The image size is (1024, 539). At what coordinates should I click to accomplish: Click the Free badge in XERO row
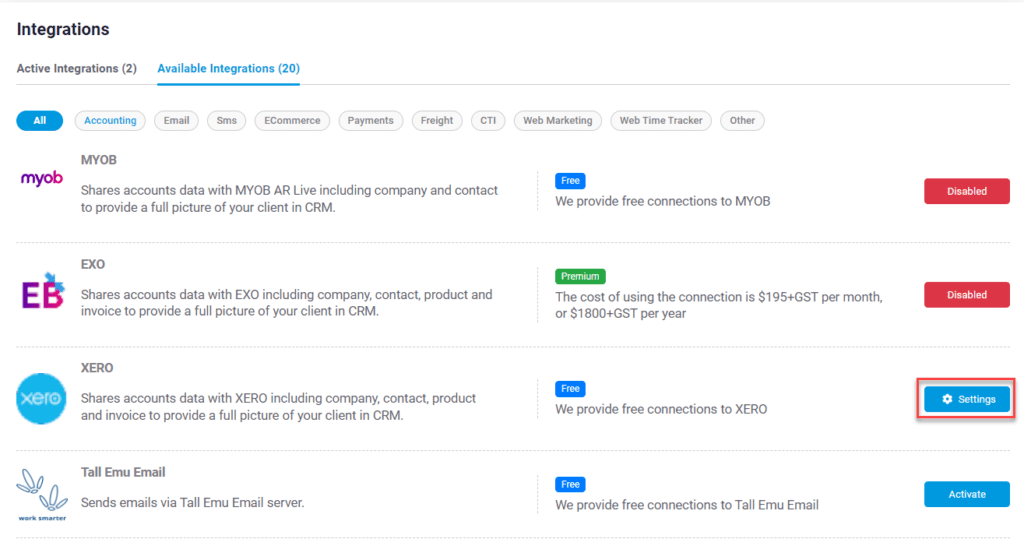point(570,389)
